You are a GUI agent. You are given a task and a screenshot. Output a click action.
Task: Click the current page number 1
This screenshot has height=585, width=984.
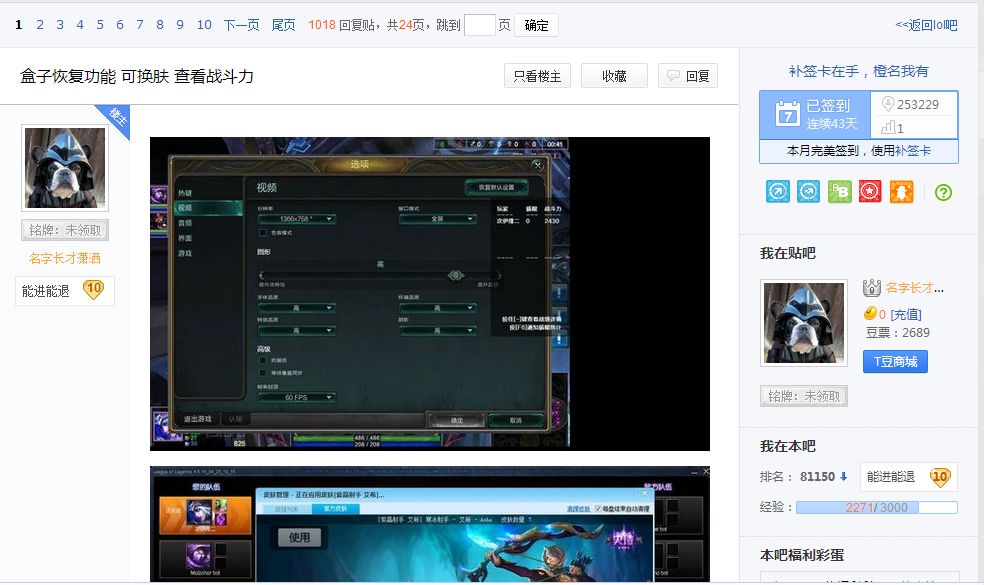[19, 24]
